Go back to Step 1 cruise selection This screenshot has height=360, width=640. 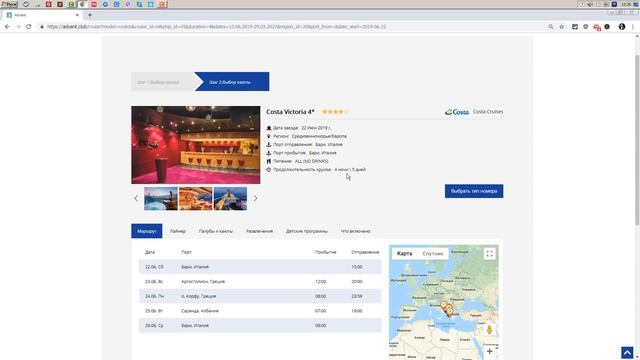pyautogui.click(x=162, y=82)
